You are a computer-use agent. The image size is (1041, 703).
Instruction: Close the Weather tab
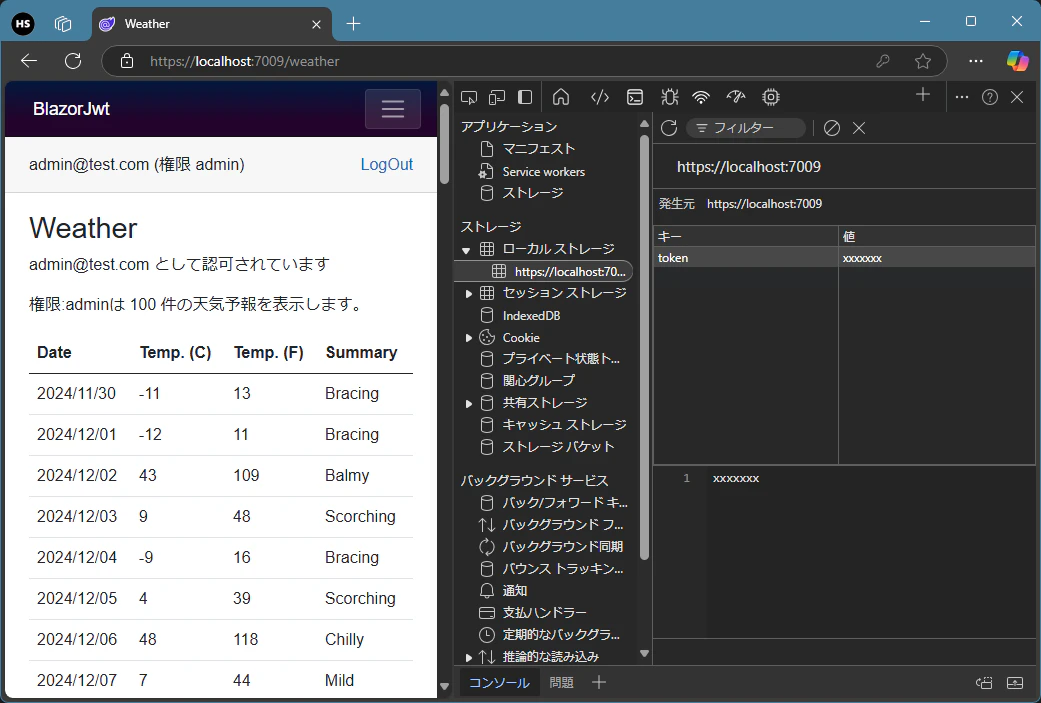(317, 25)
